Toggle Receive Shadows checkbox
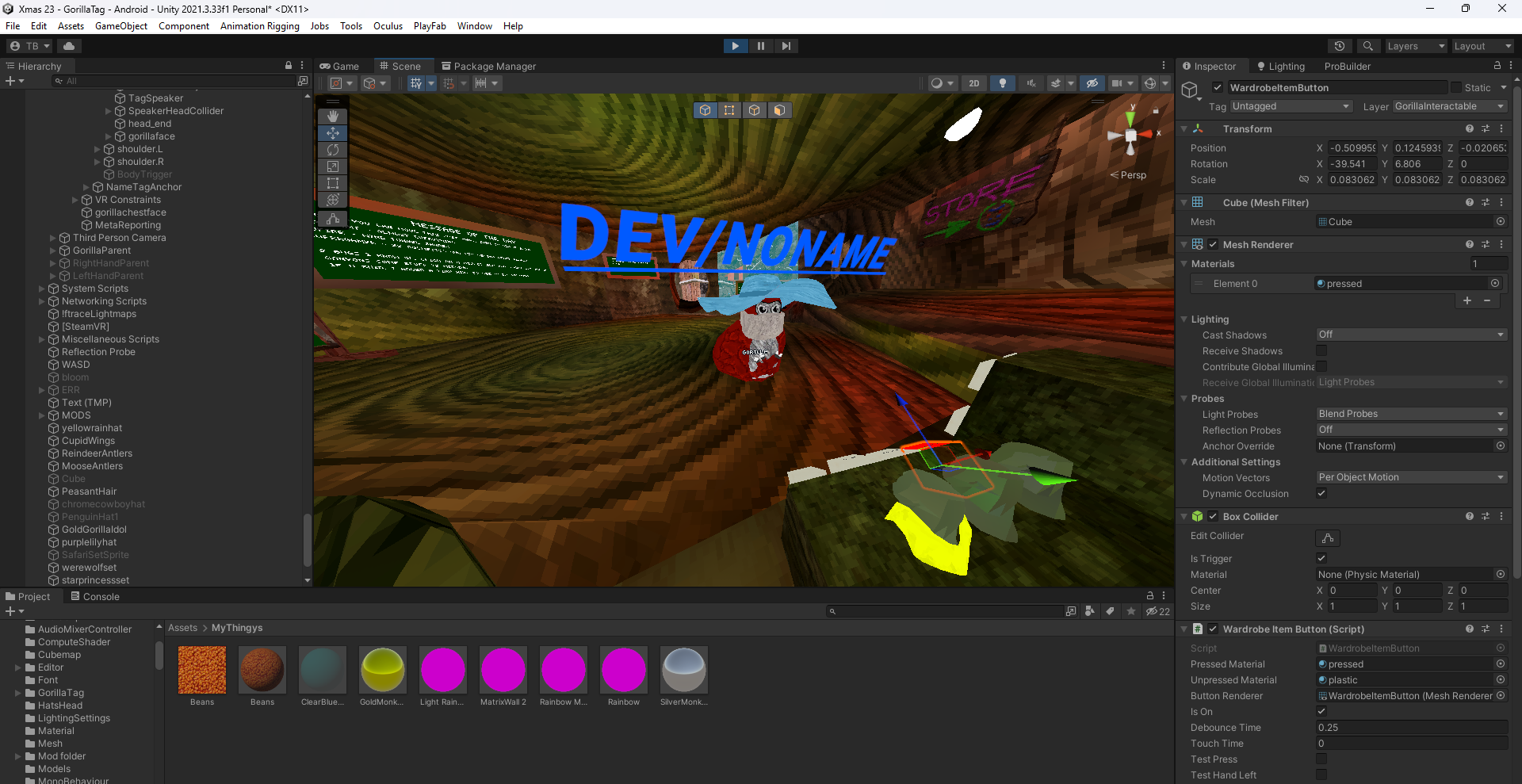The height and width of the screenshot is (784, 1522). (1321, 350)
